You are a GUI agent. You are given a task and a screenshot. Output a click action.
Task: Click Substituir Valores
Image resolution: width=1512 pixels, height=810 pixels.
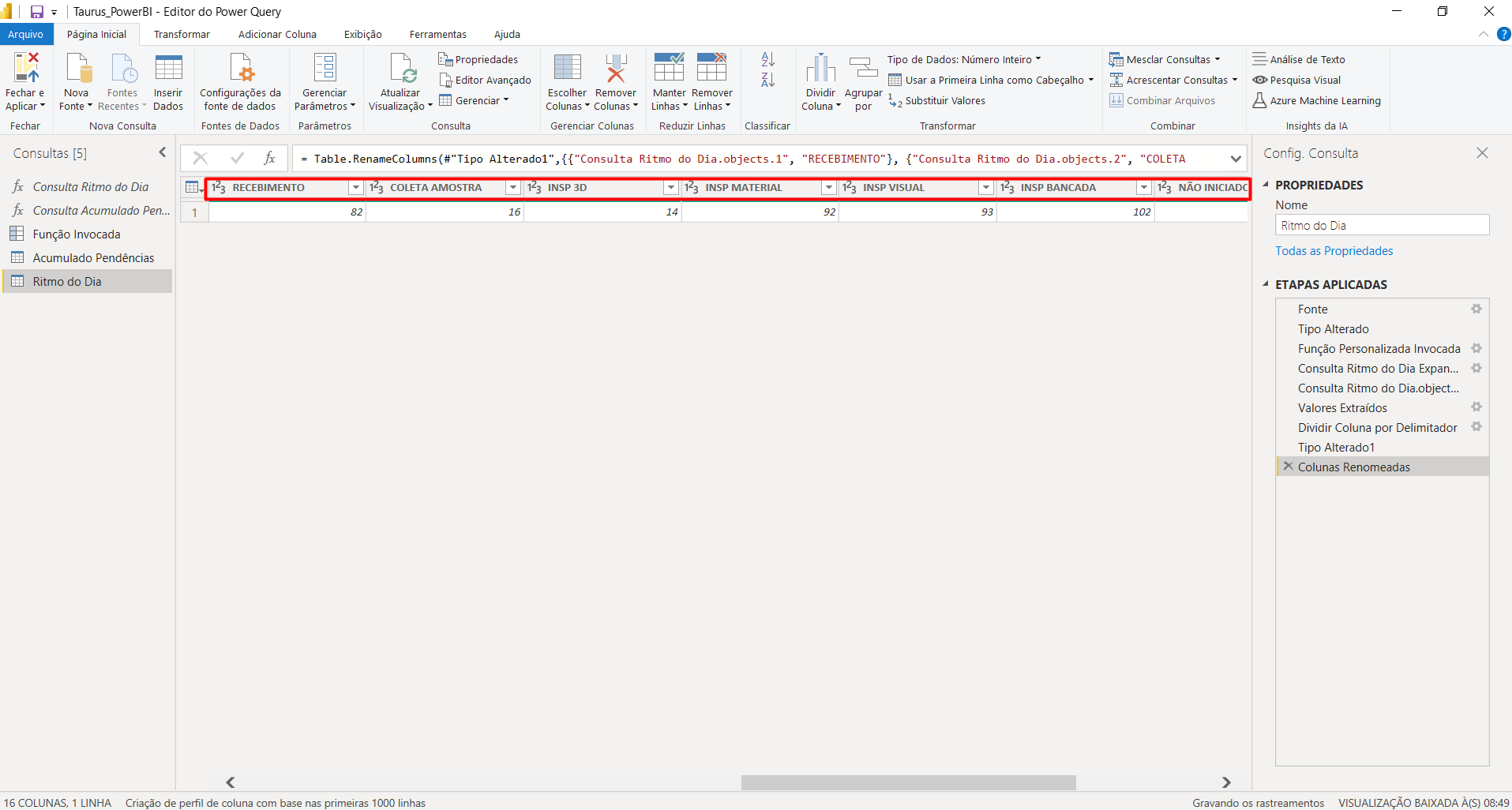(937, 100)
